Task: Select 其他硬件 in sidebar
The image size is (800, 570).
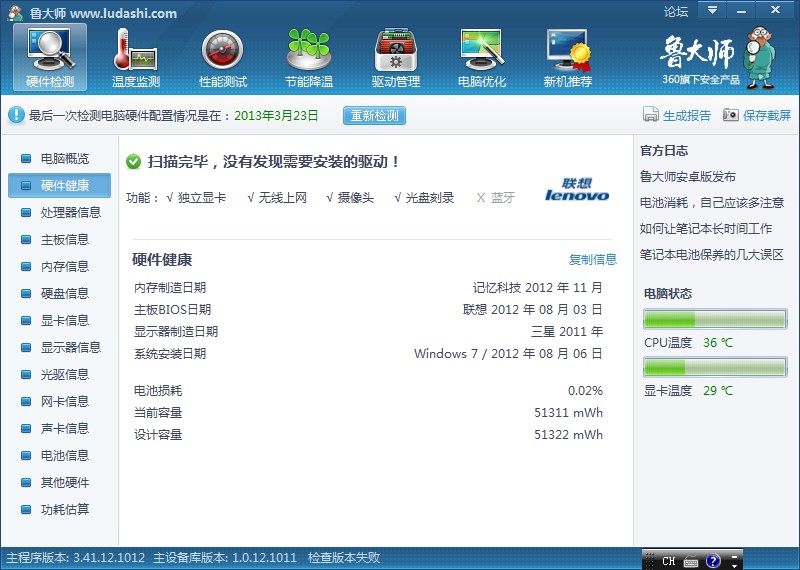Action: click(59, 483)
